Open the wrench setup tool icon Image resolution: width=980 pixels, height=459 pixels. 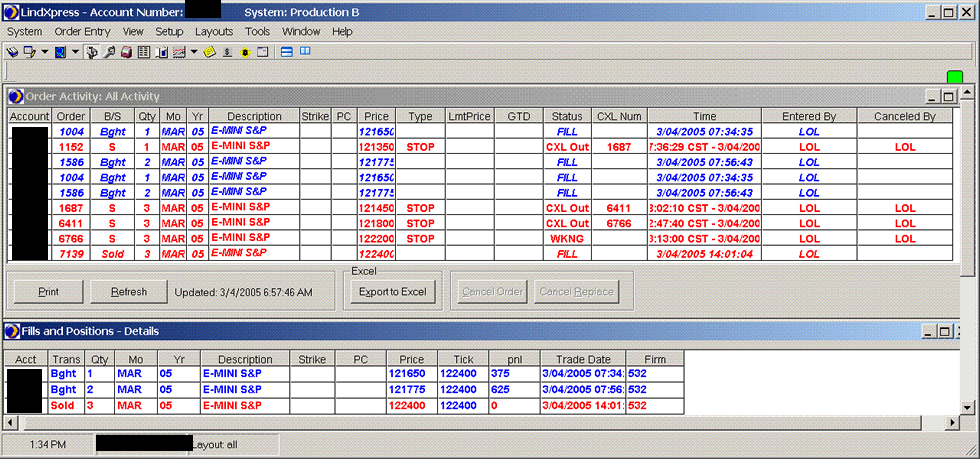point(109,53)
